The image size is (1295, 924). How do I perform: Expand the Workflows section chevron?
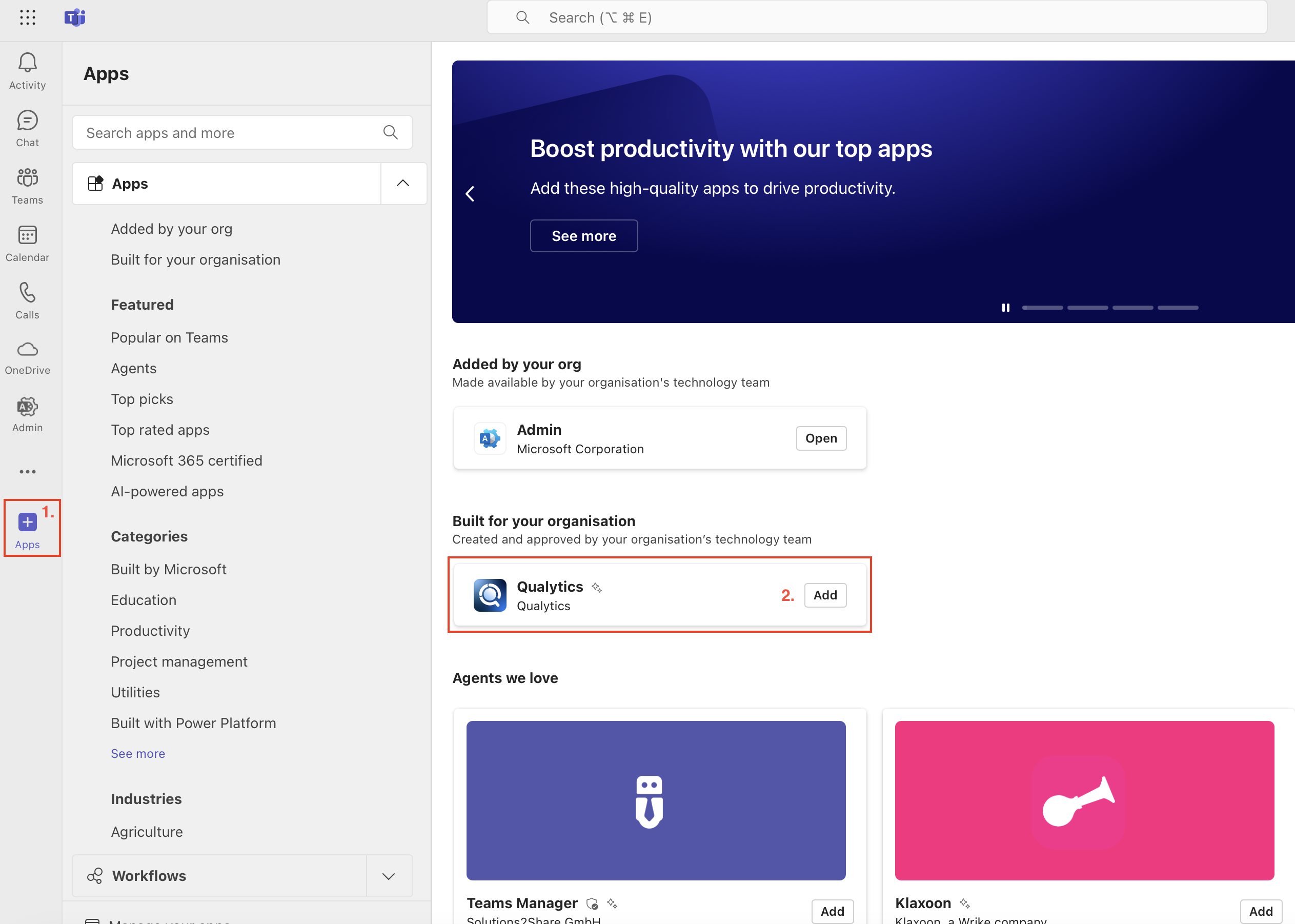coord(389,876)
